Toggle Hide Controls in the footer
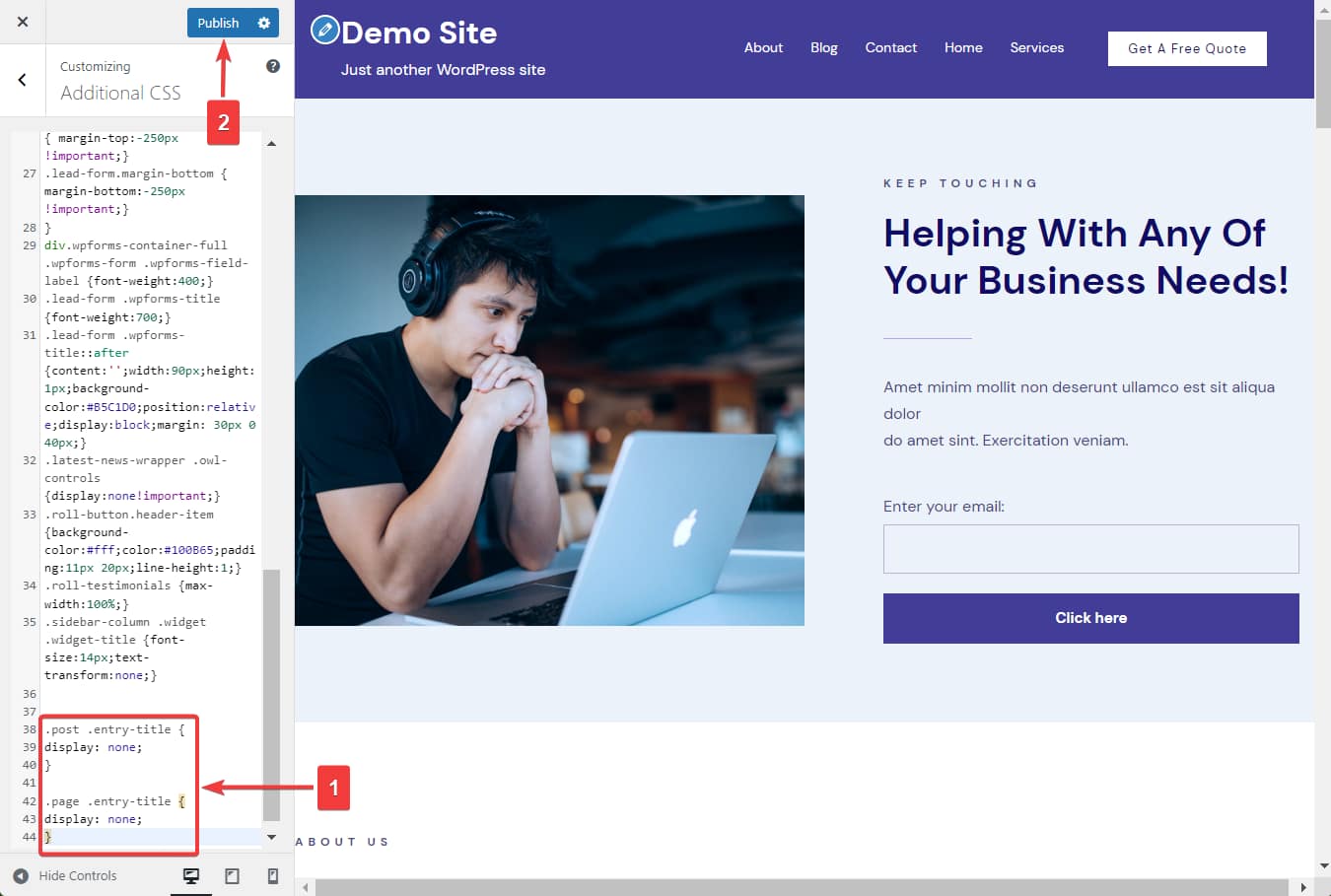Viewport: 1331px width, 896px height. [x=65, y=875]
